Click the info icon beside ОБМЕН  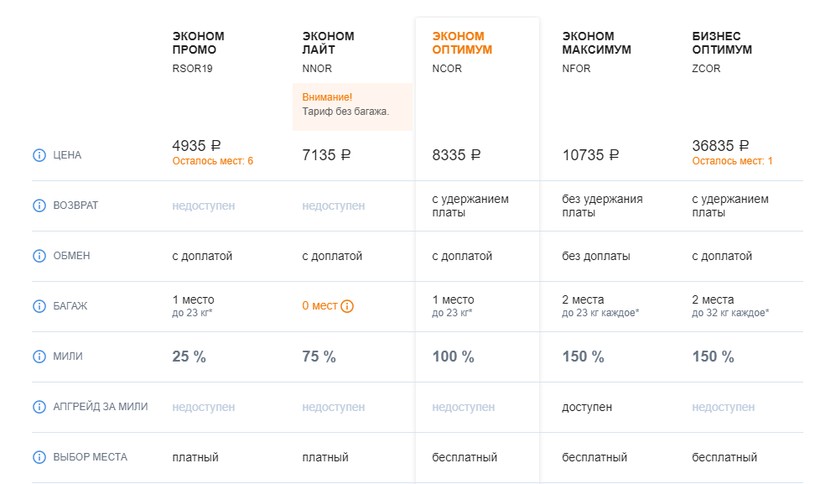coord(40,256)
